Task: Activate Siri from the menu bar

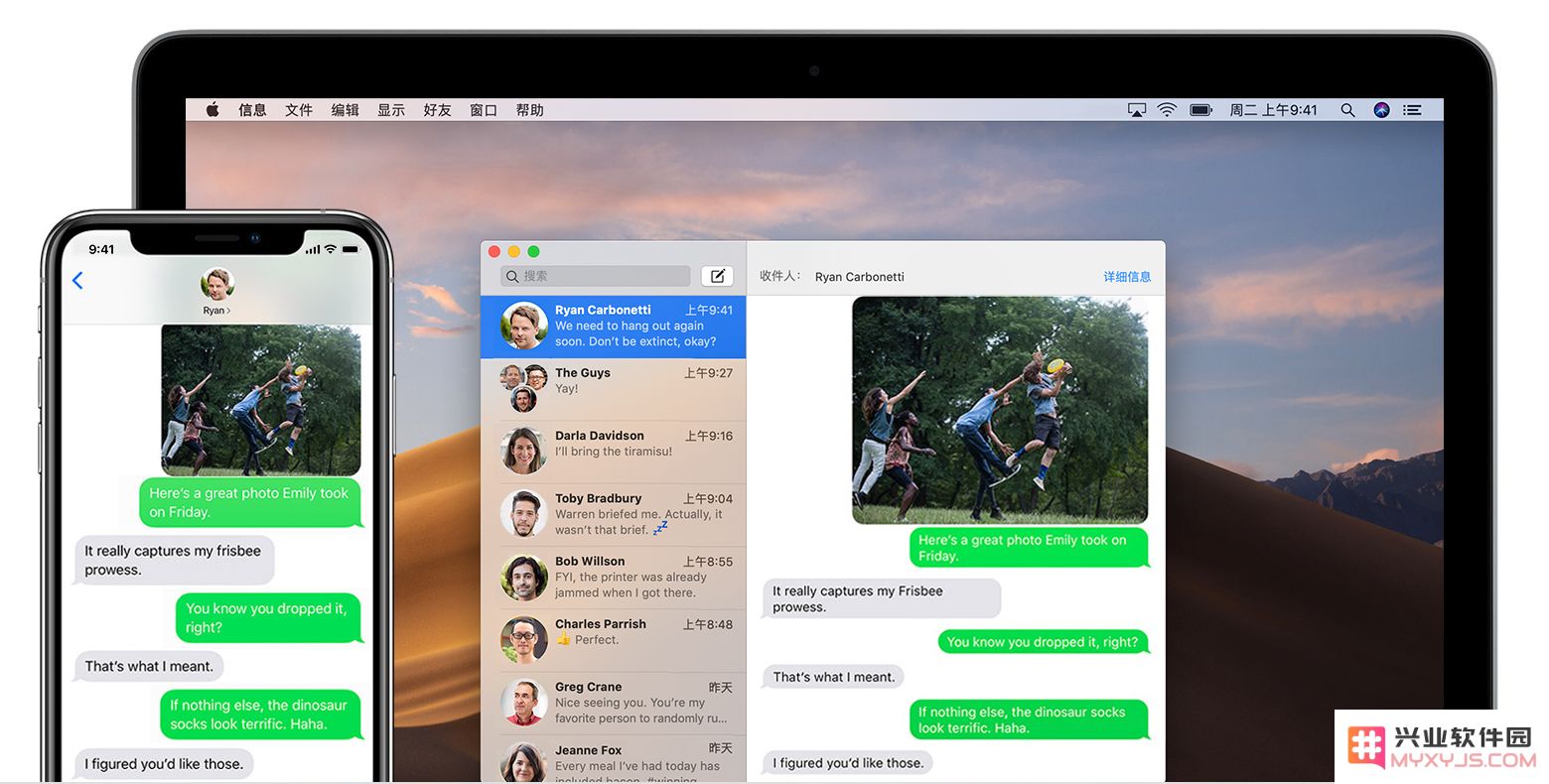Action: point(1381,110)
